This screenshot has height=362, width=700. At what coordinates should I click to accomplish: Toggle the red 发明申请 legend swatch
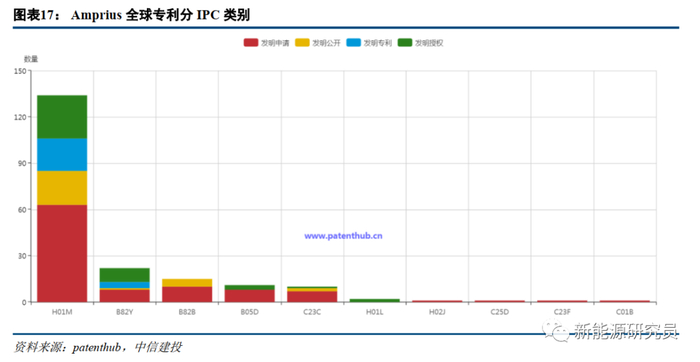(x=251, y=43)
